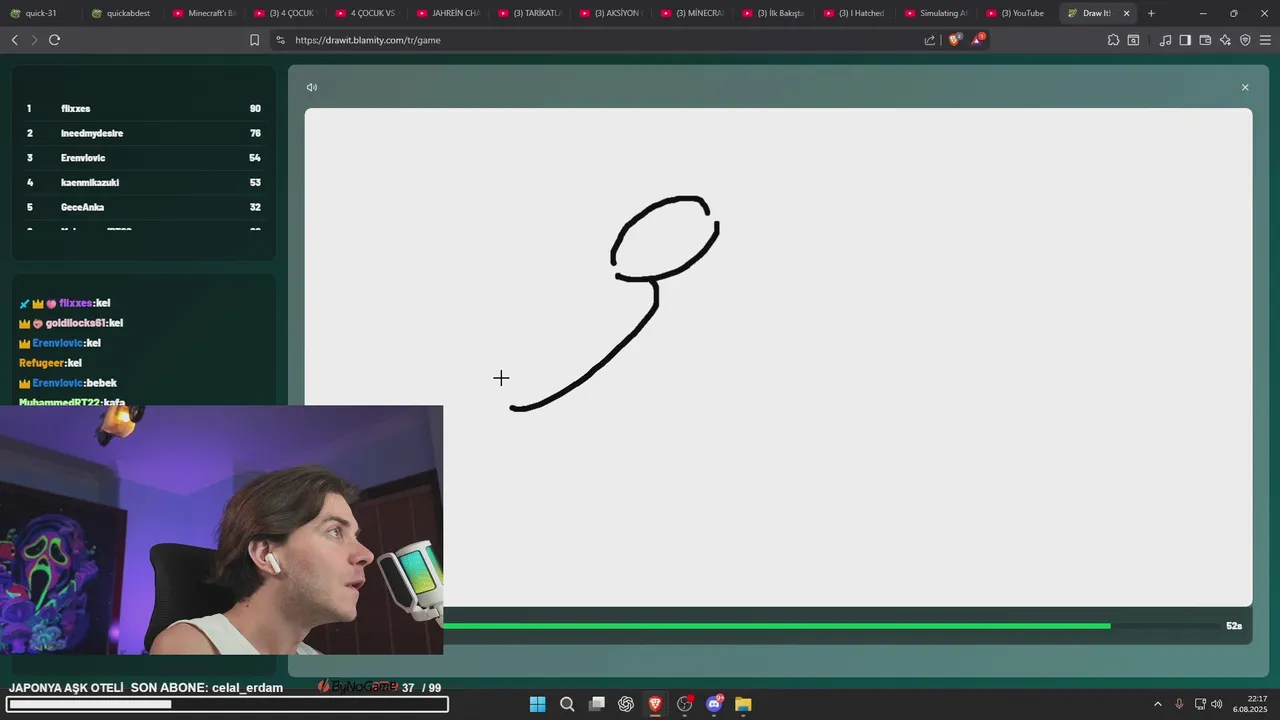This screenshot has height=720, width=1280.
Task: Select Erenvlovic leaderboard row
Action: (143, 158)
